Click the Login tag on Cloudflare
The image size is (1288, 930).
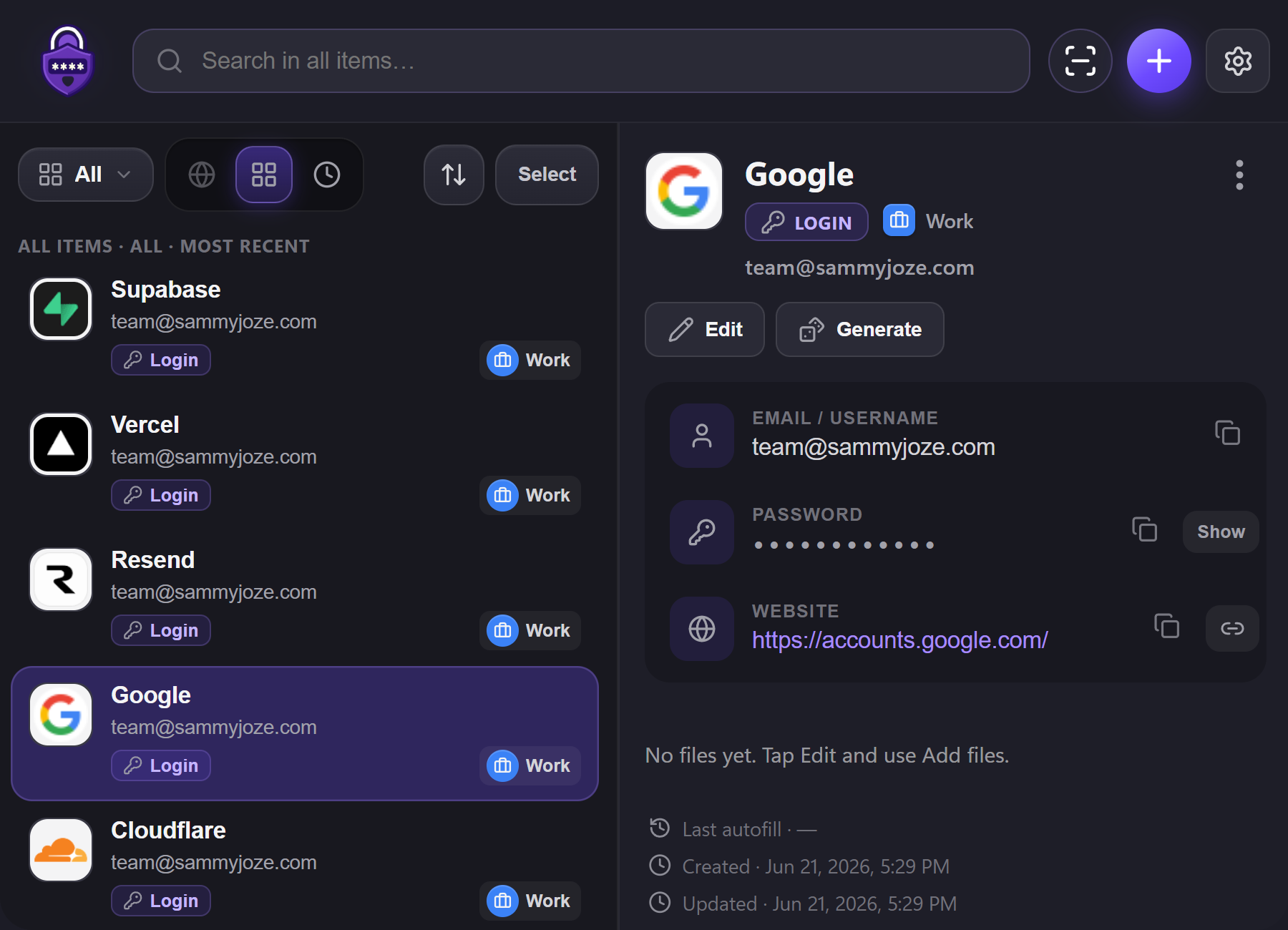pyautogui.click(x=161, y=901)
